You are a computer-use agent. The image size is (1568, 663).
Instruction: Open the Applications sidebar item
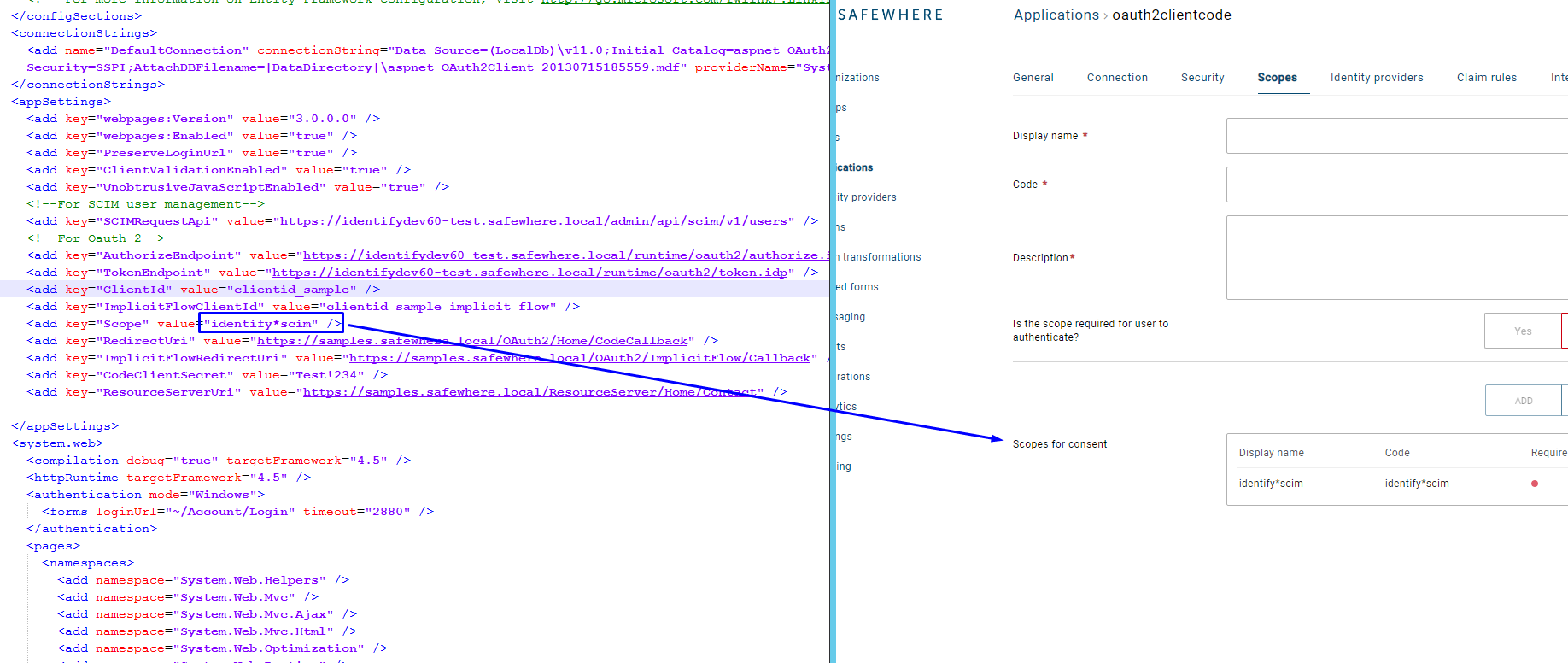(x=854, y=167)
